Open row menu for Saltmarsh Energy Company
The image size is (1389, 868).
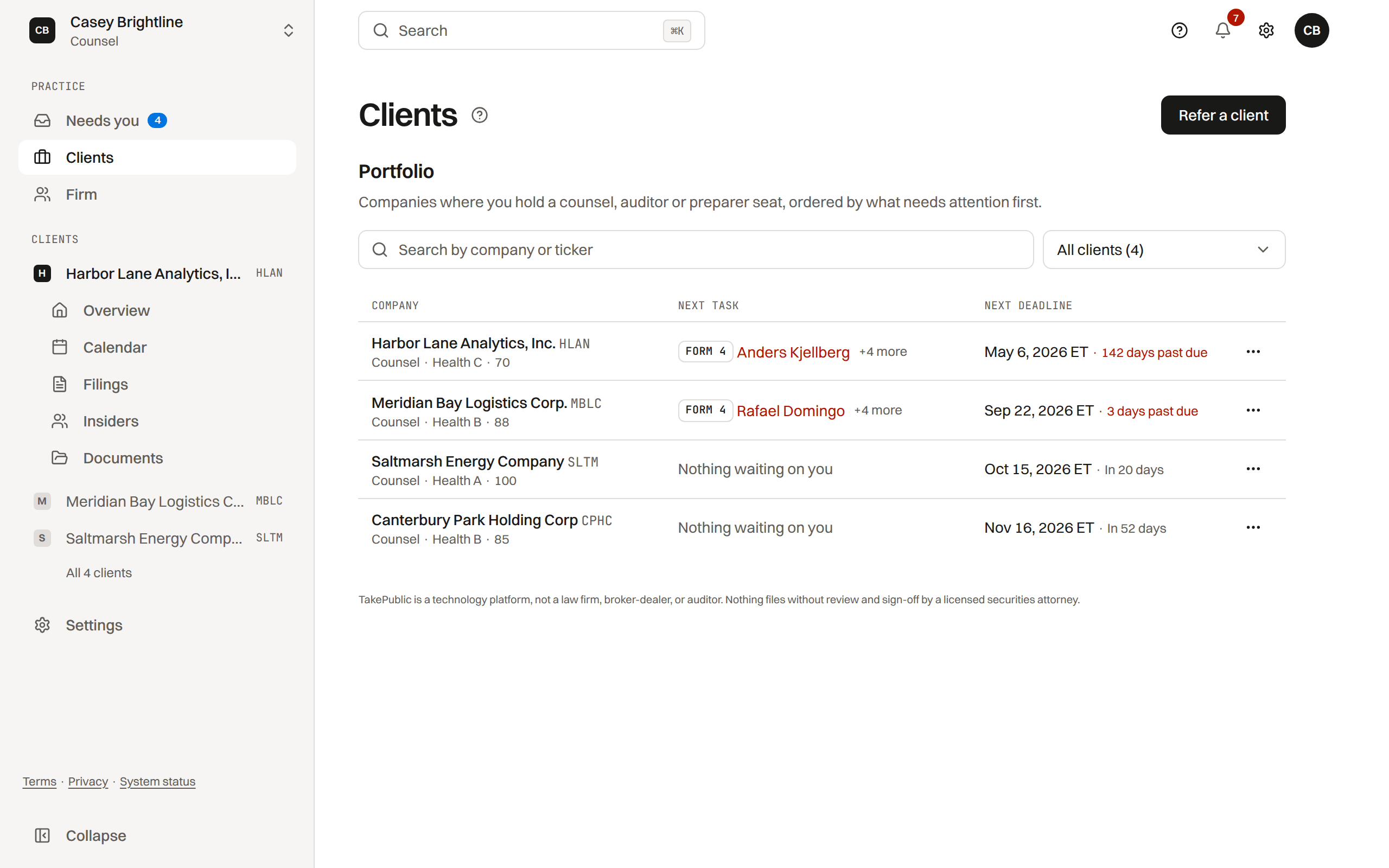1253,469
